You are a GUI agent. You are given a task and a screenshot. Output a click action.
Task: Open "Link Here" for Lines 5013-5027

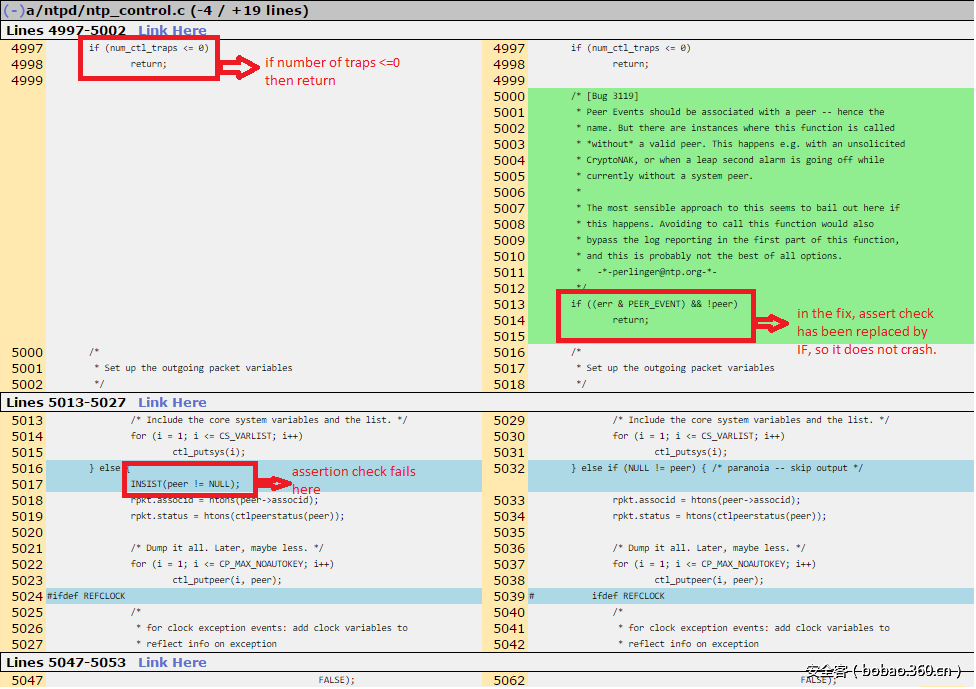(172, 402)
